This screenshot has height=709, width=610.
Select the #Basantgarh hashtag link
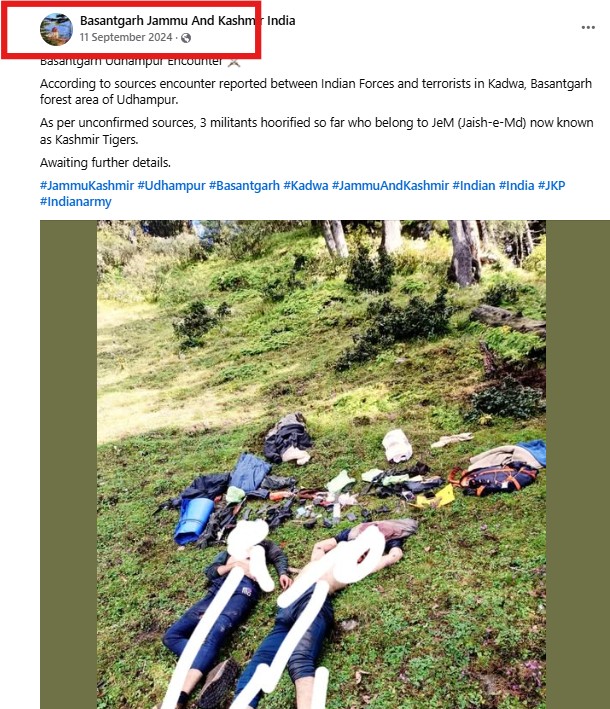pos(244,185)
